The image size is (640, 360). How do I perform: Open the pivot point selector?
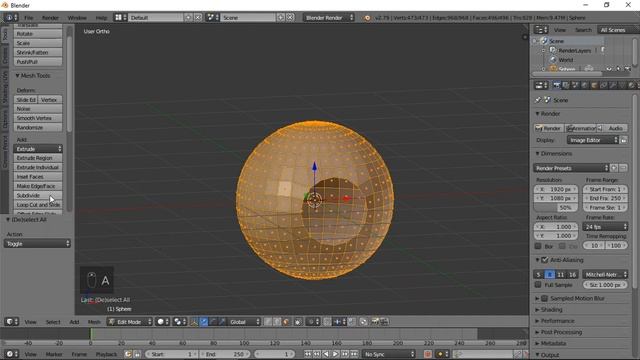(180, 322)
